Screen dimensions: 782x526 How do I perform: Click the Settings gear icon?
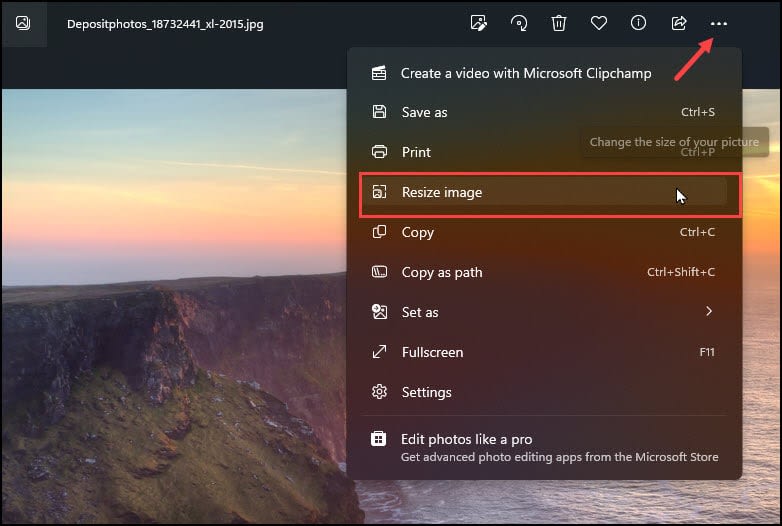click(x=379, y=391)
